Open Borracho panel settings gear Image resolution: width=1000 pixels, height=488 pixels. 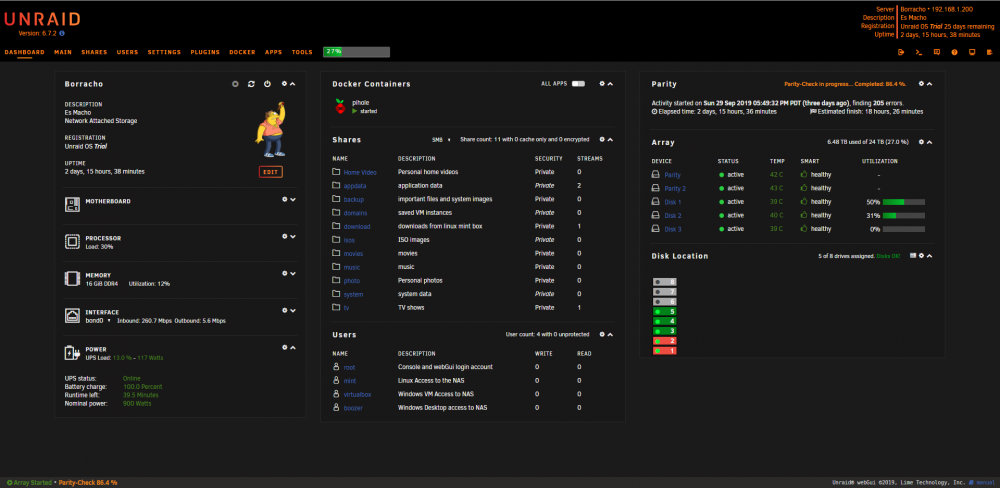click(x=284, y=84)
